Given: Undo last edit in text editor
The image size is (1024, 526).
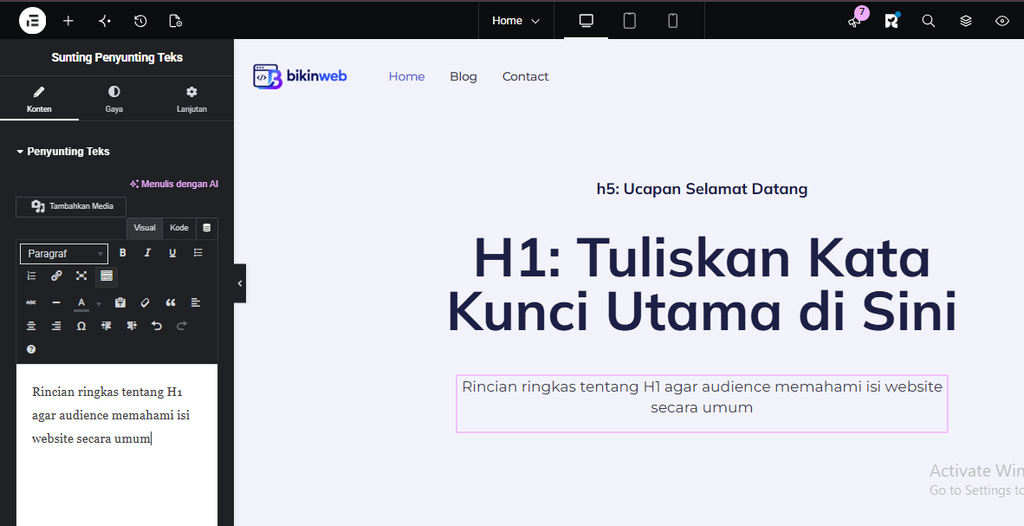Looking at the screenshot, I should (157, 326).
